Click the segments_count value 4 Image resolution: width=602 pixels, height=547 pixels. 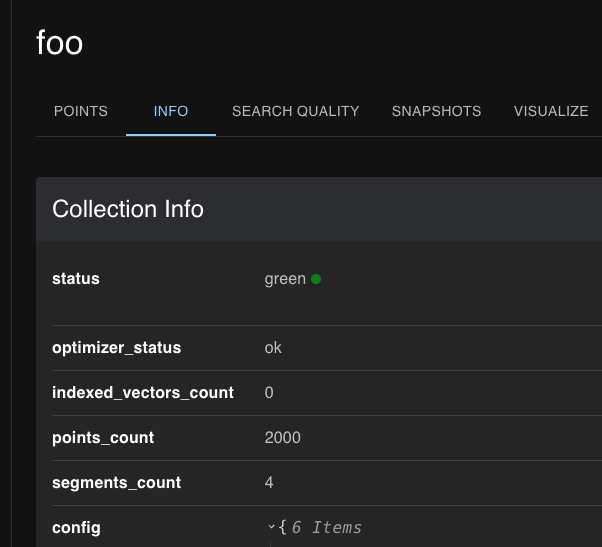pyautogui.click(x=269, y=483)
